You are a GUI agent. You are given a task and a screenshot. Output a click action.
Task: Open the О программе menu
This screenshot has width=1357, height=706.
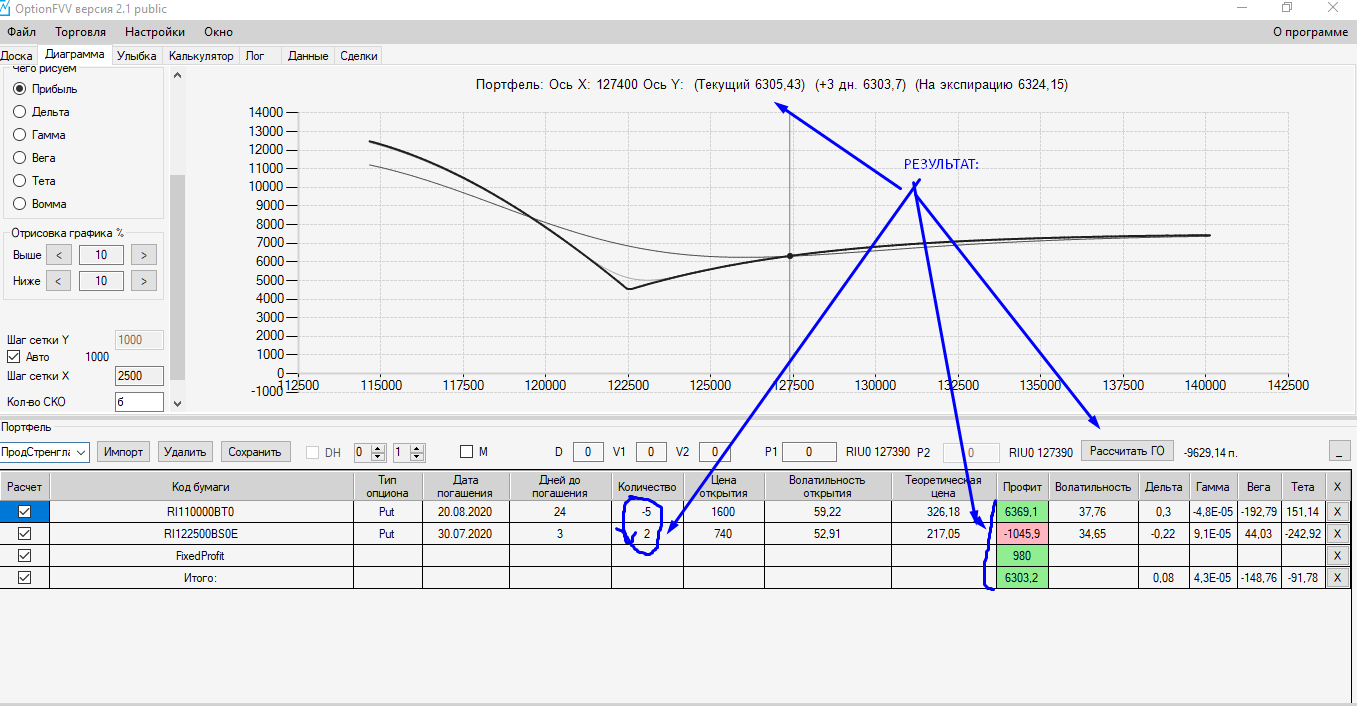pos(1310,32)
